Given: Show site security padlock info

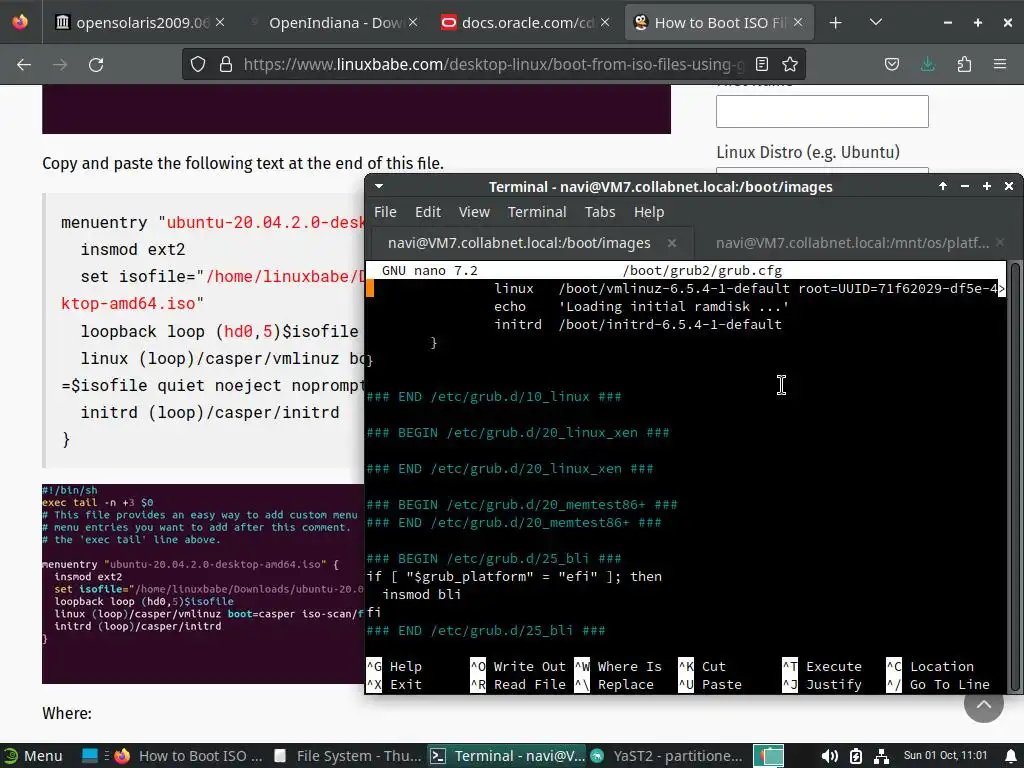Looking at the screenshot, I should tap(226, 64).
